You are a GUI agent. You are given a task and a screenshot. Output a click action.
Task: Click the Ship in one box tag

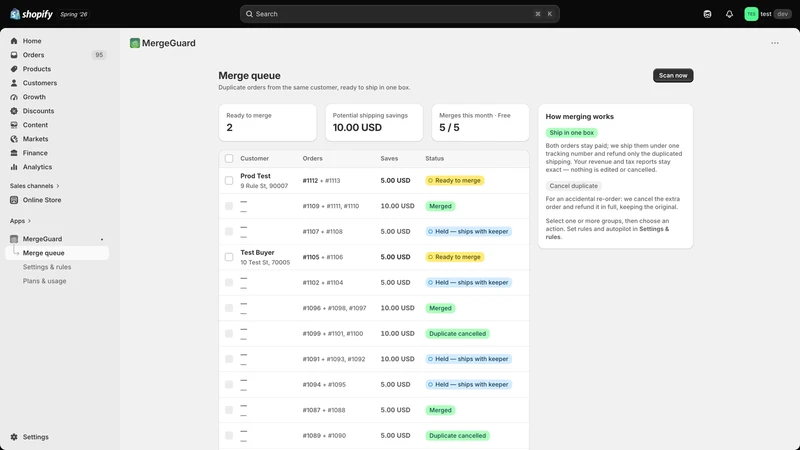point(571,133)
